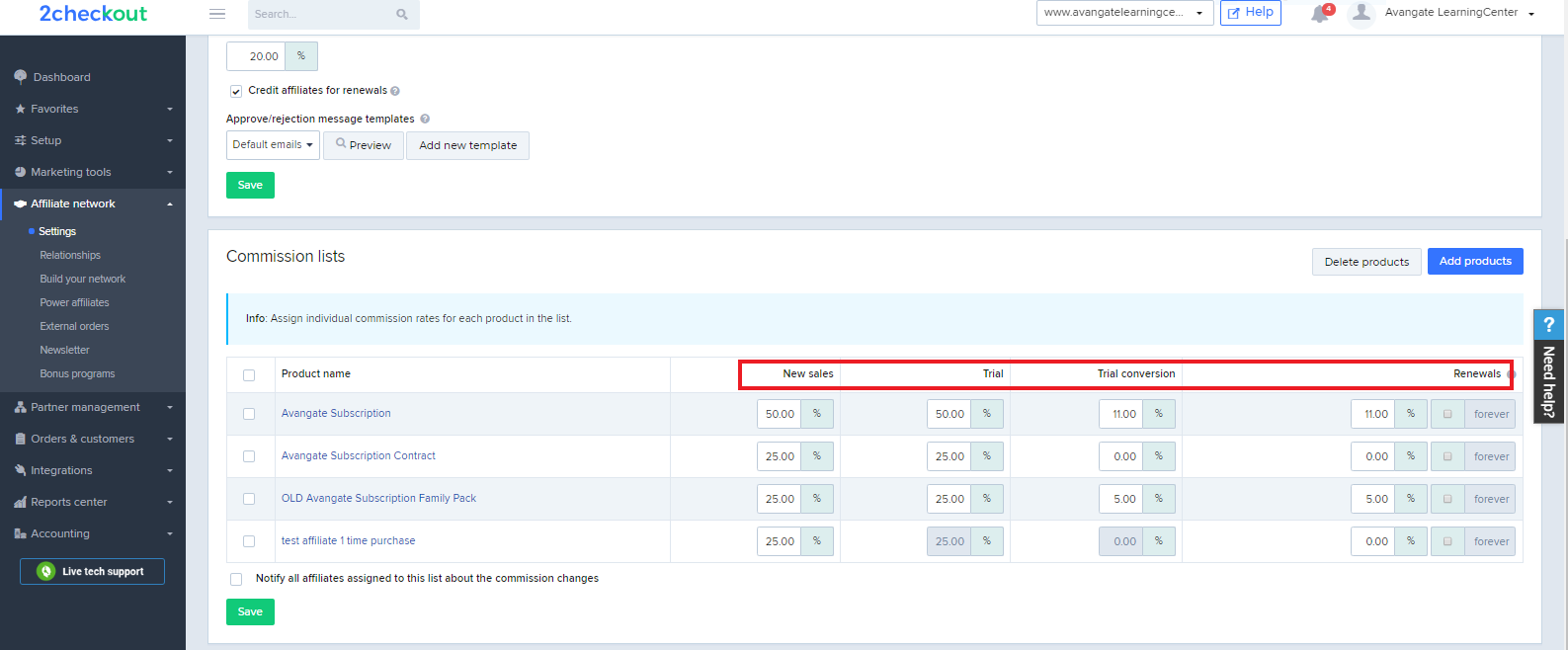Image resolution: width=1568 pixels, height=650 pixels.
Task: Click the Affiliate network handshake icon
Action: pos(21,203)
